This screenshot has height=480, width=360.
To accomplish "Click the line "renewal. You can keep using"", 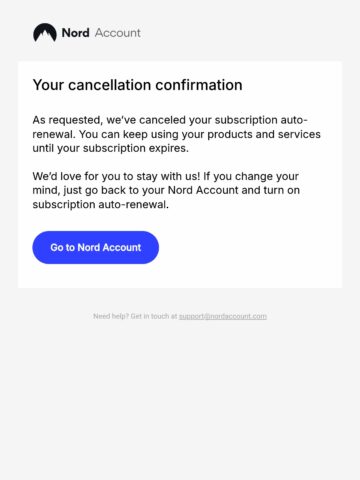I will (x=177, y=134).
